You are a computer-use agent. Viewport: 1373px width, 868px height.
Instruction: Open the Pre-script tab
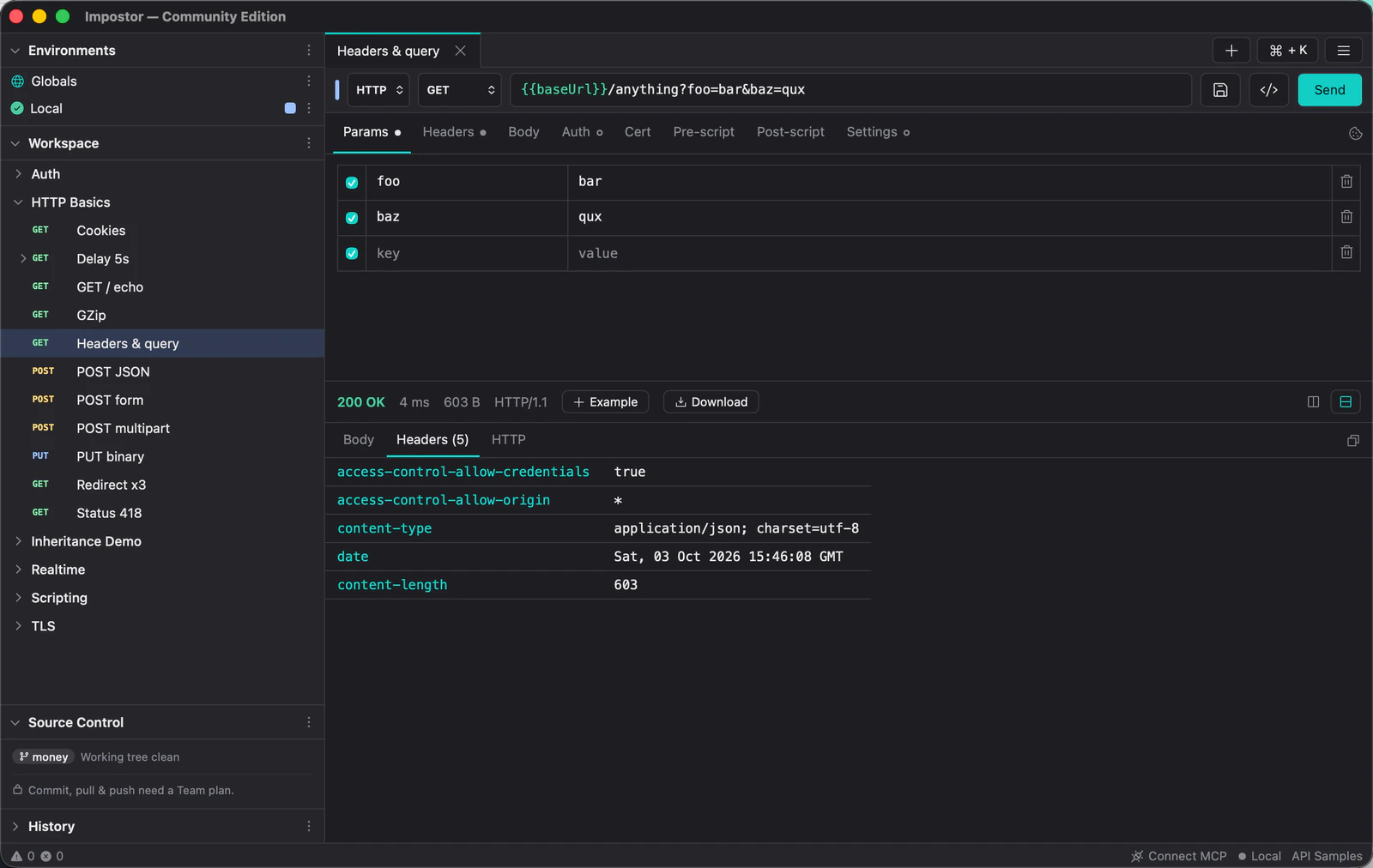pos(704,132)
